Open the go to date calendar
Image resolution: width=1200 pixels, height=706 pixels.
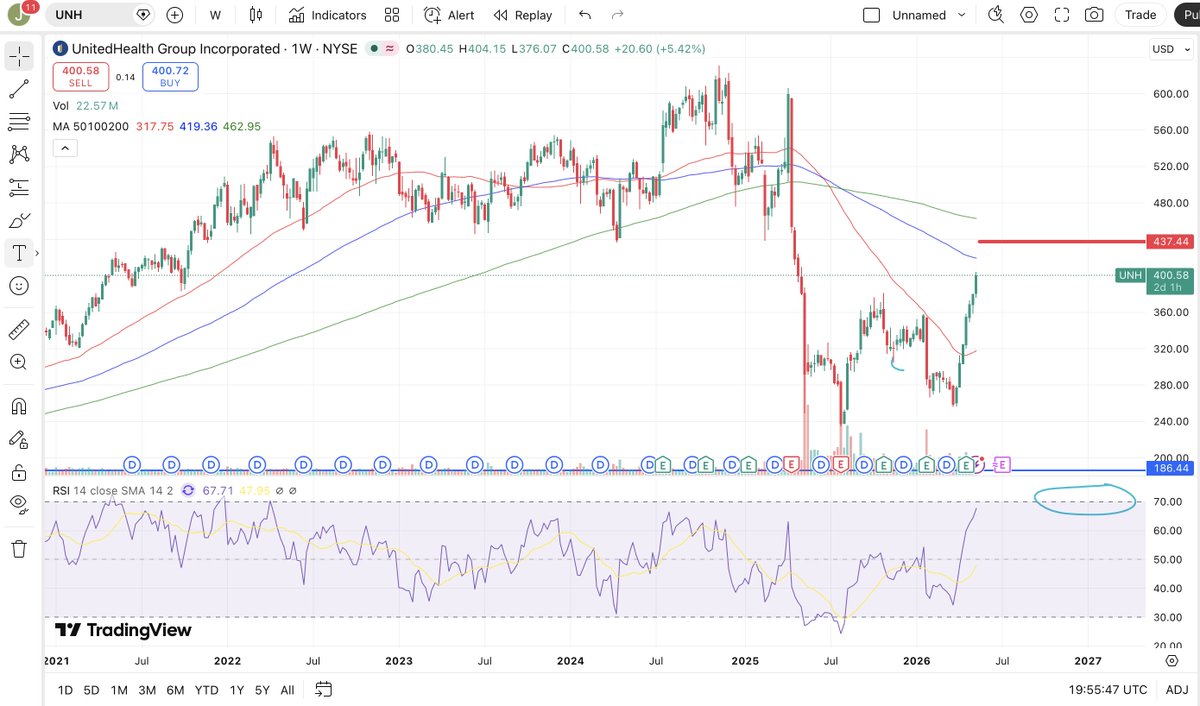[323, 689]
